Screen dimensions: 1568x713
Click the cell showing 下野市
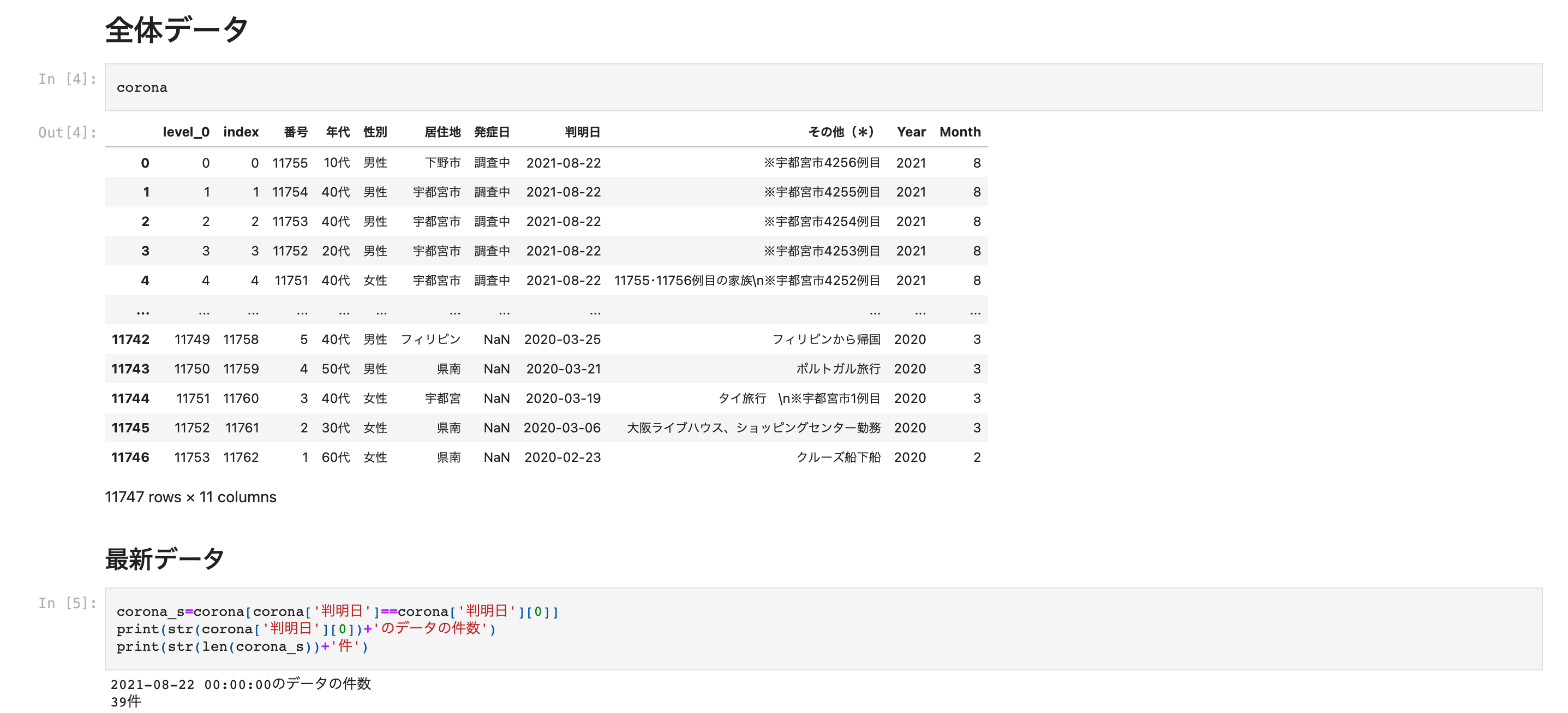(444, 163)
